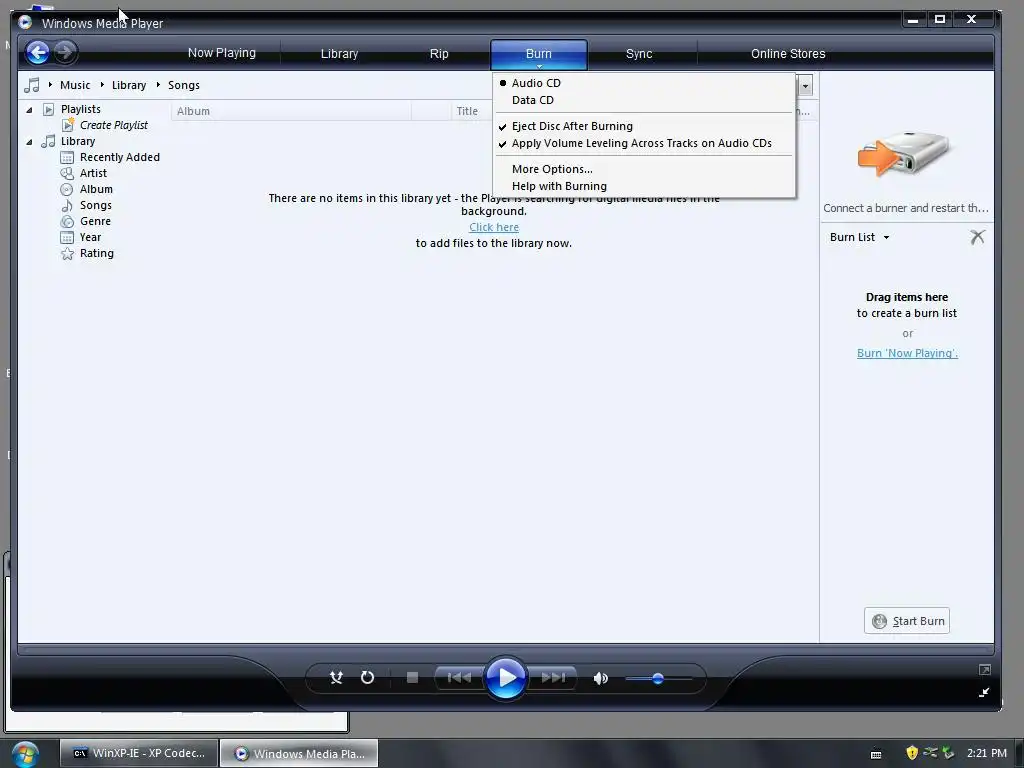Click the Back navigation arrow button

pyautogui.click(x=38, y=52)
